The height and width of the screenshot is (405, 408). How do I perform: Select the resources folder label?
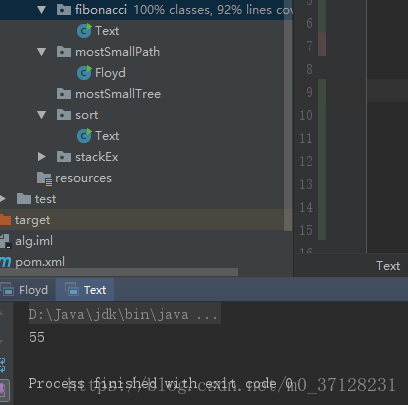click(x=83, y=178)
